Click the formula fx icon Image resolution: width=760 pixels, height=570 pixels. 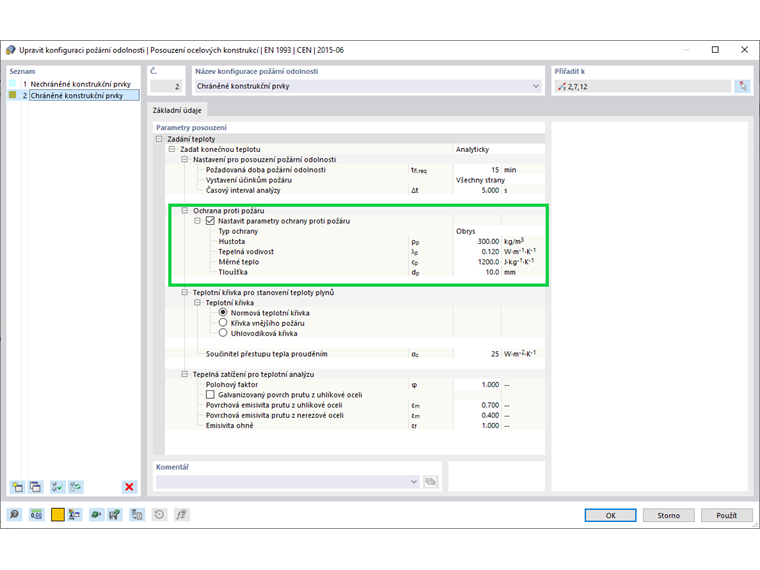(x=181, y=515)
